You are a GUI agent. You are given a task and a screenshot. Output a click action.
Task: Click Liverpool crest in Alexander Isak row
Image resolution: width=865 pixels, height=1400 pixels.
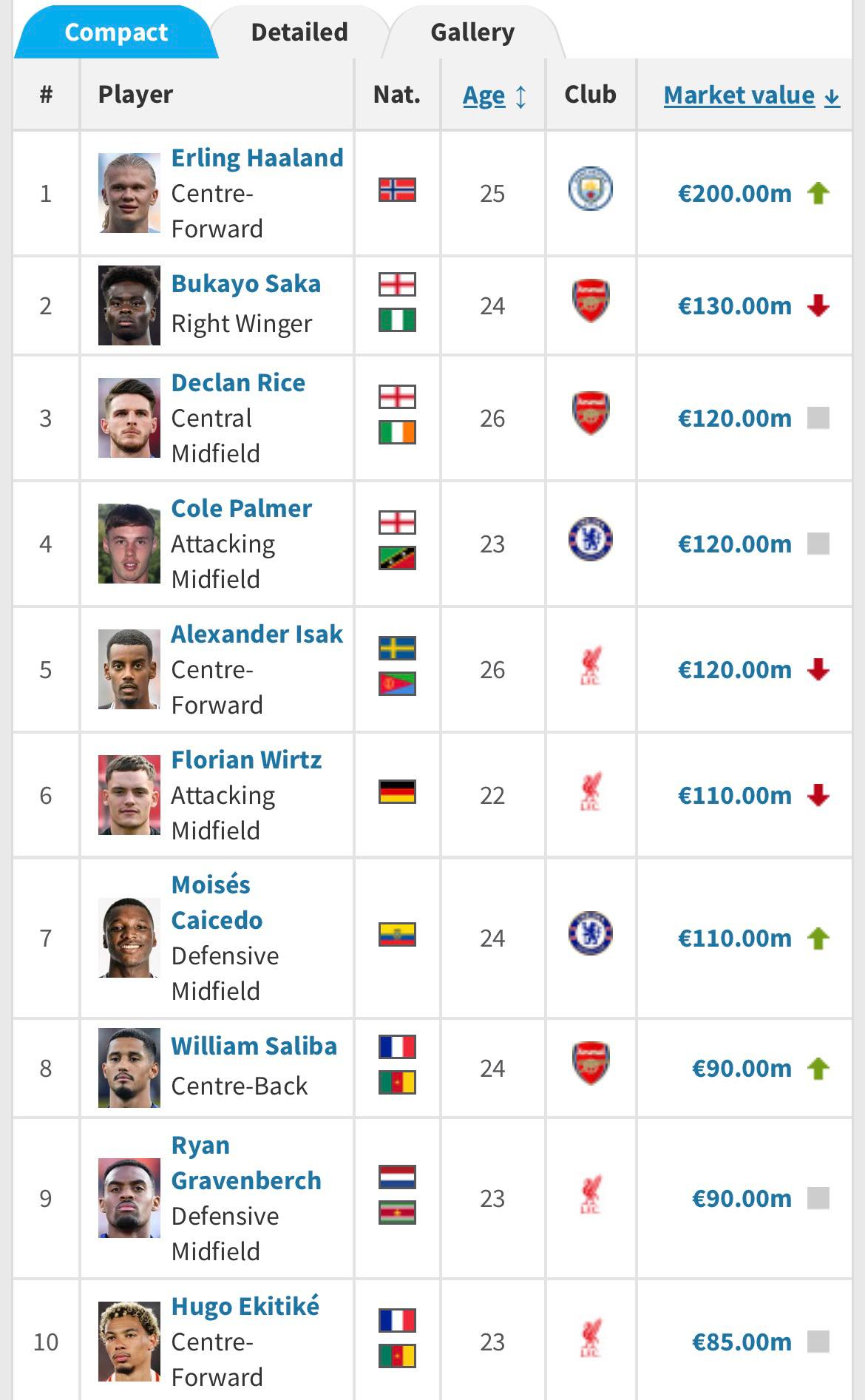tap(590, 666)
